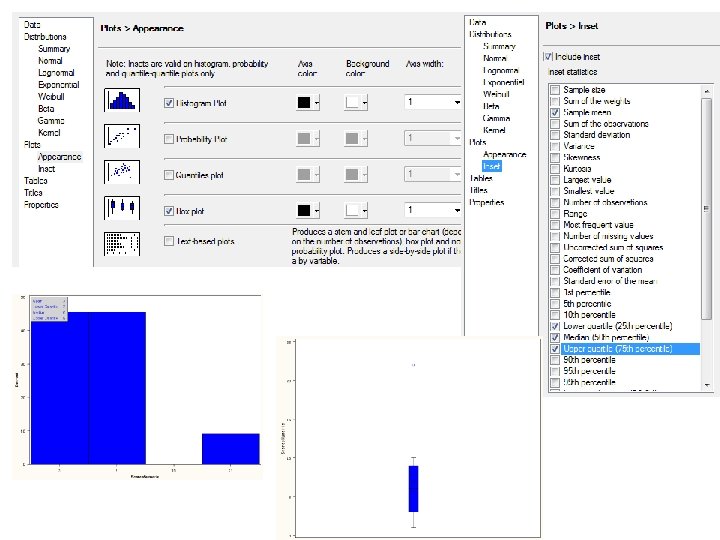Toggle the Include inset checkbox

tap(548, 56)
